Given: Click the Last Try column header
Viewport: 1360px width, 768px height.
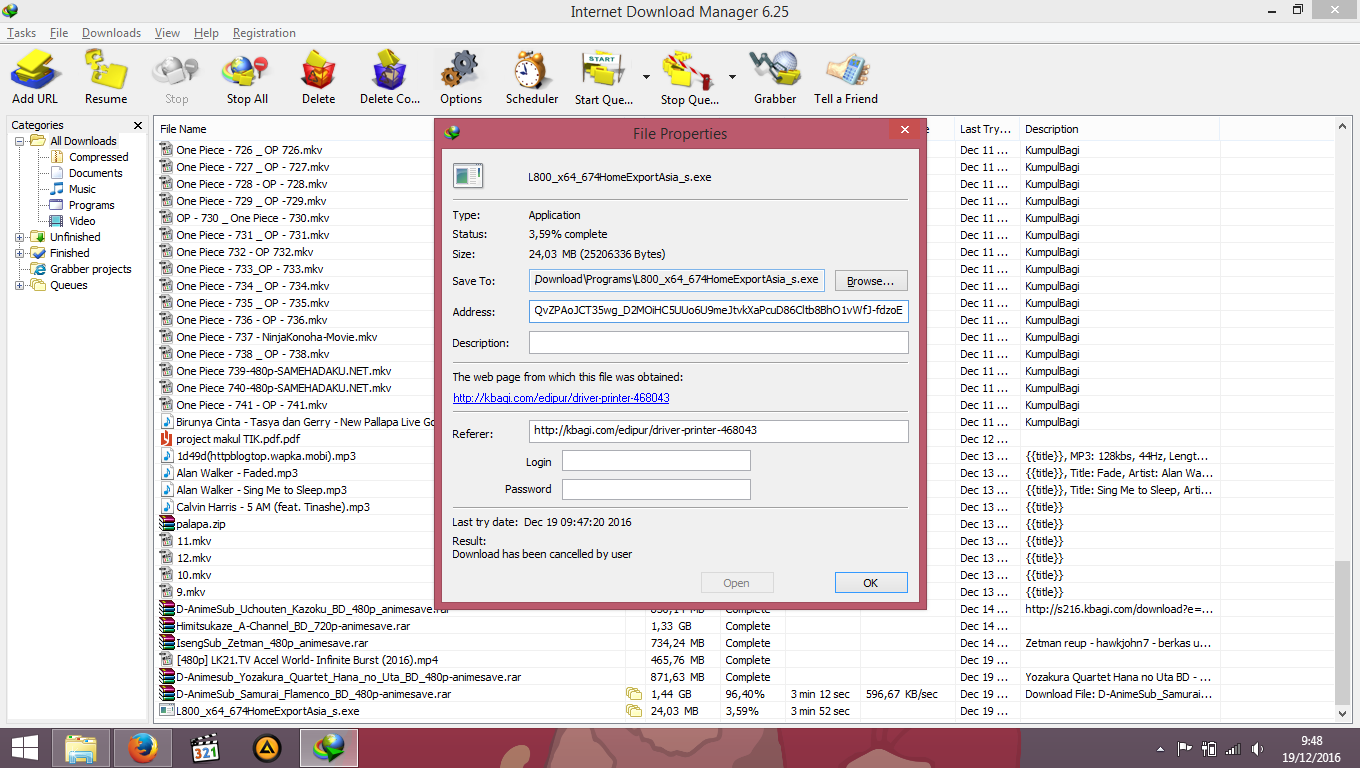Looking at the screenshot, I should tap(985, 129).
